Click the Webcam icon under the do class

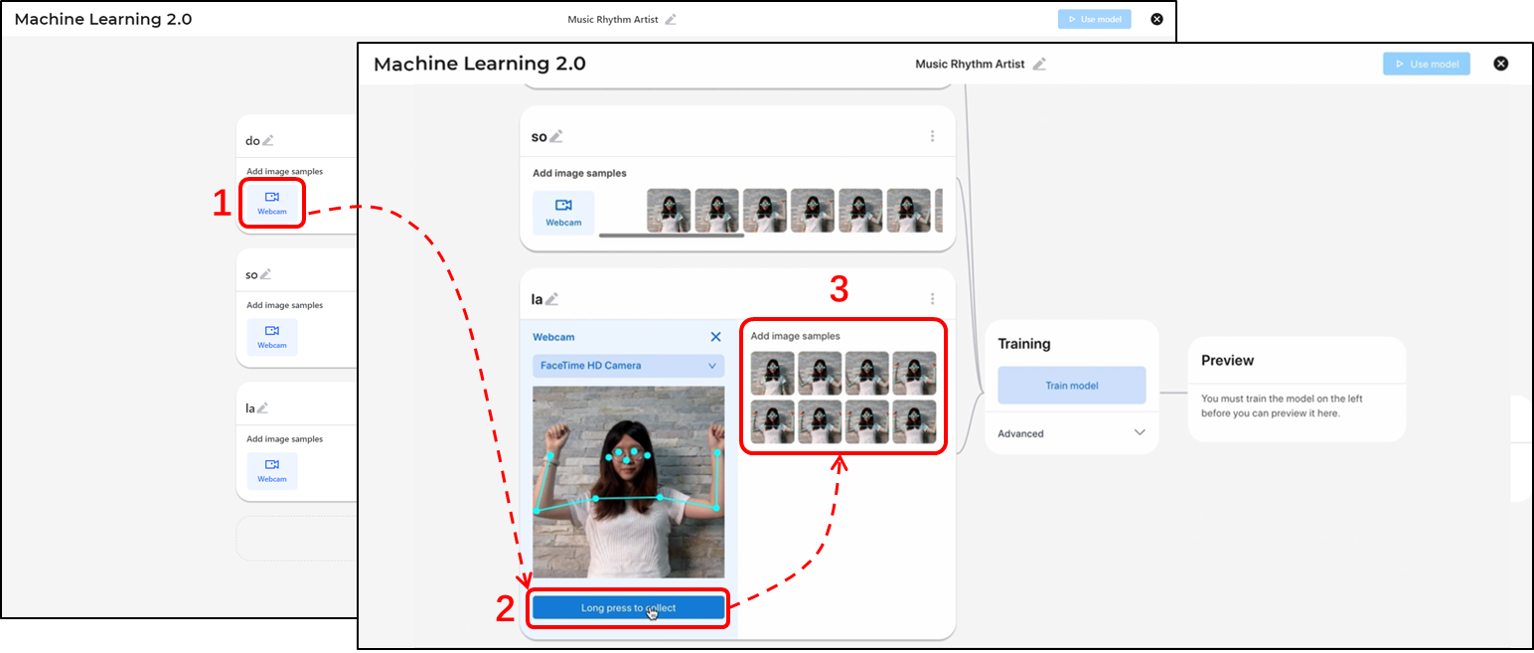(272, 203)
